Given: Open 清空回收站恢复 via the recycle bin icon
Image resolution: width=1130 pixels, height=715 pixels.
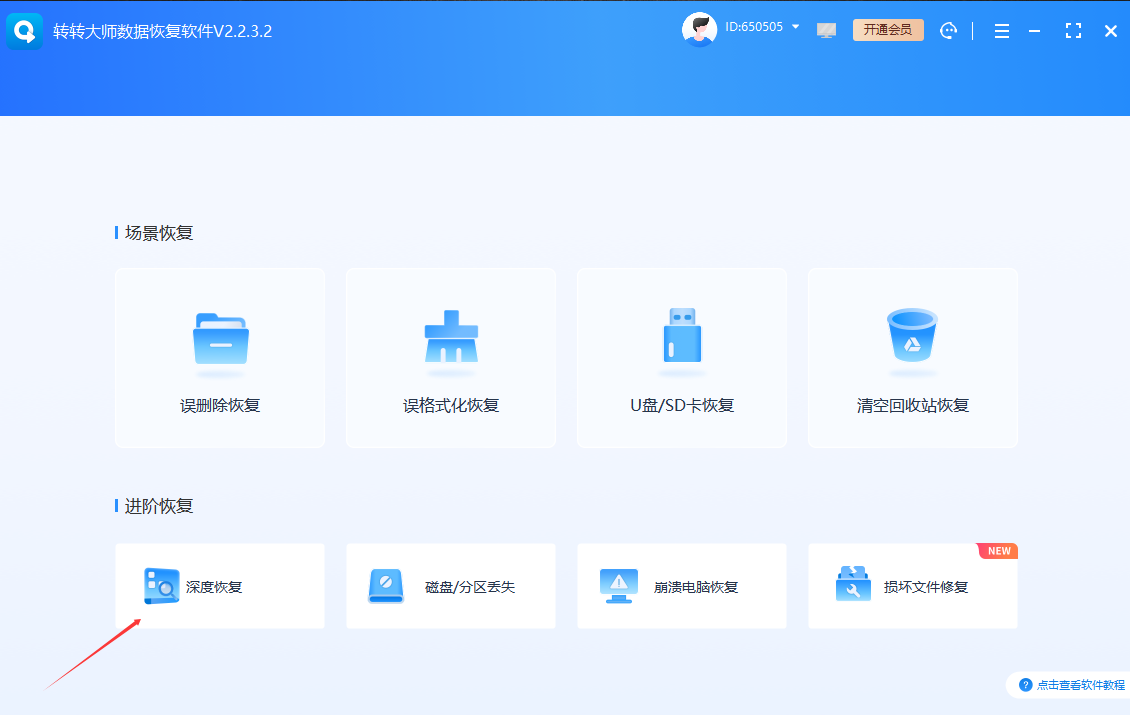Looking at the screenshot, I should pos(912,338).
